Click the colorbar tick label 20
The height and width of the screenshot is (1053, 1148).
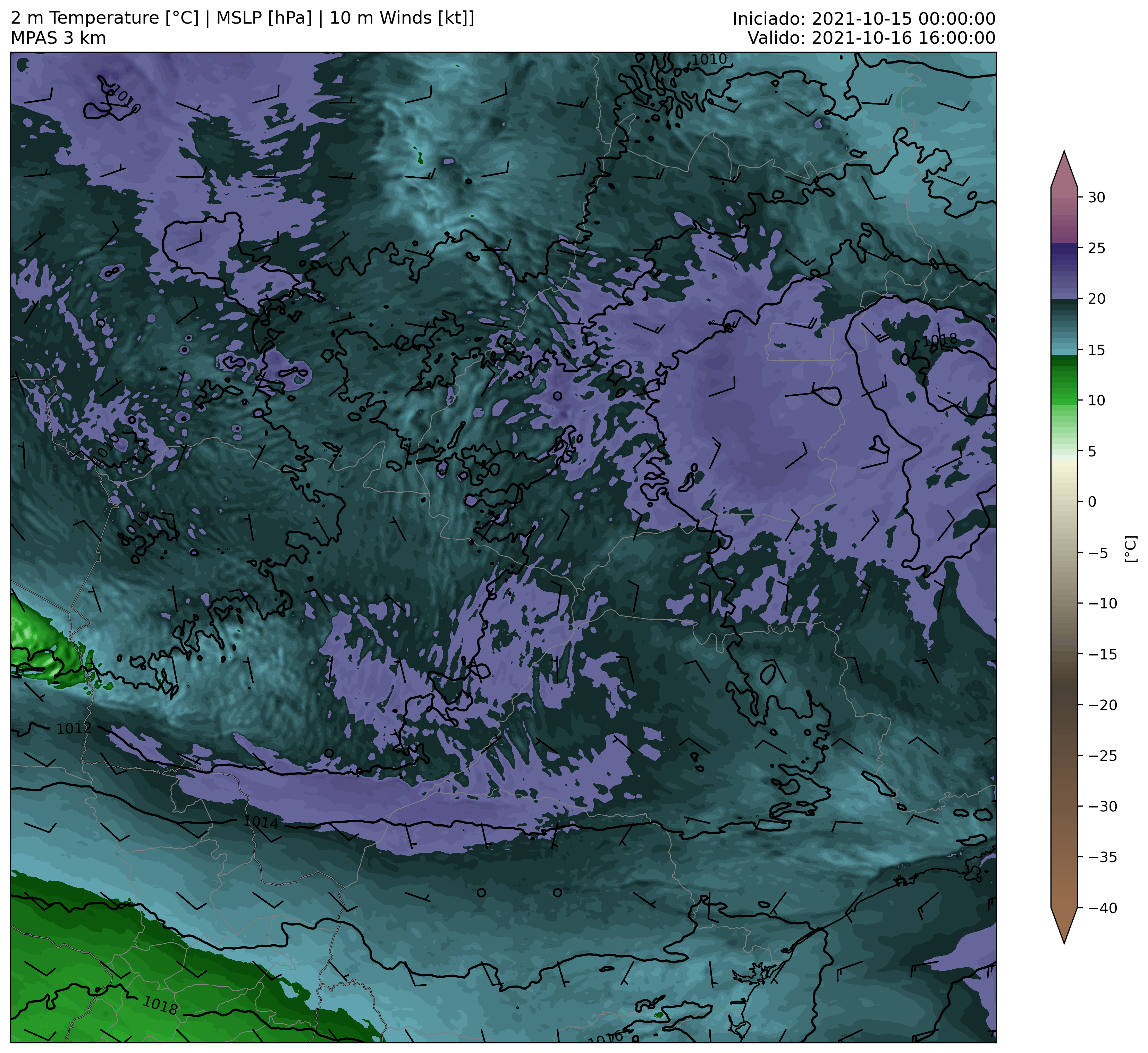tap(1097, 299)
